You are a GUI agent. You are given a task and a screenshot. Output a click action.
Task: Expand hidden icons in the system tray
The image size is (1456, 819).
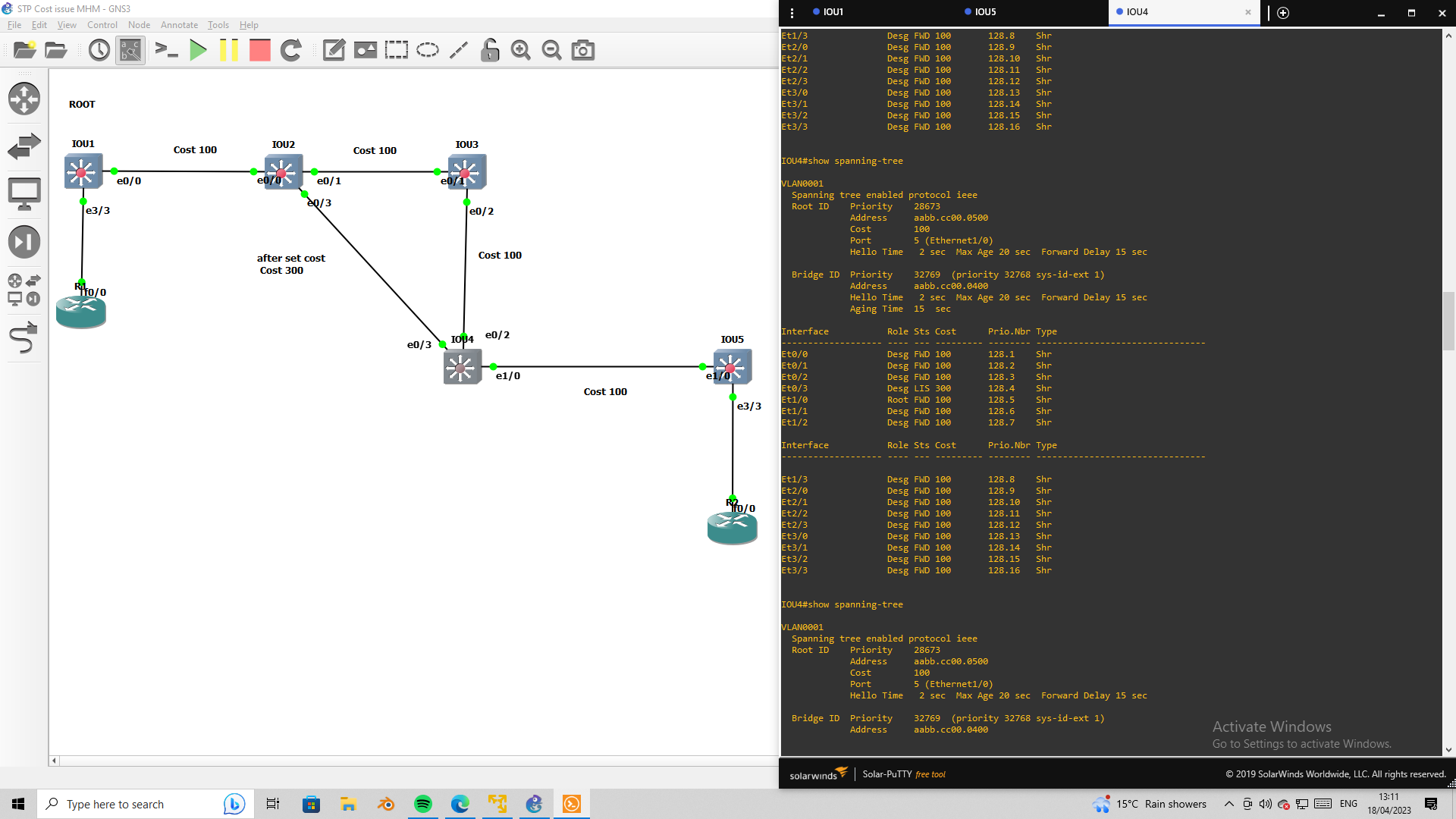click(x=1228, y=803)
